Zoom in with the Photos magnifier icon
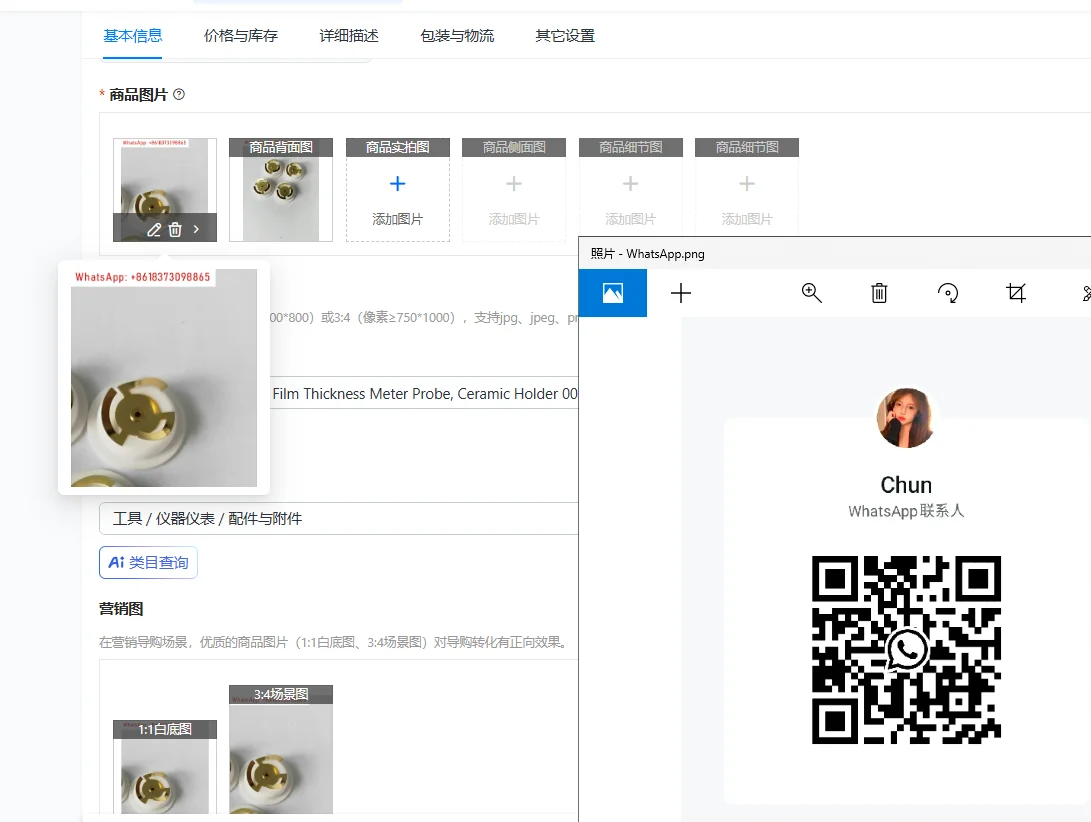 click(811, 293)
